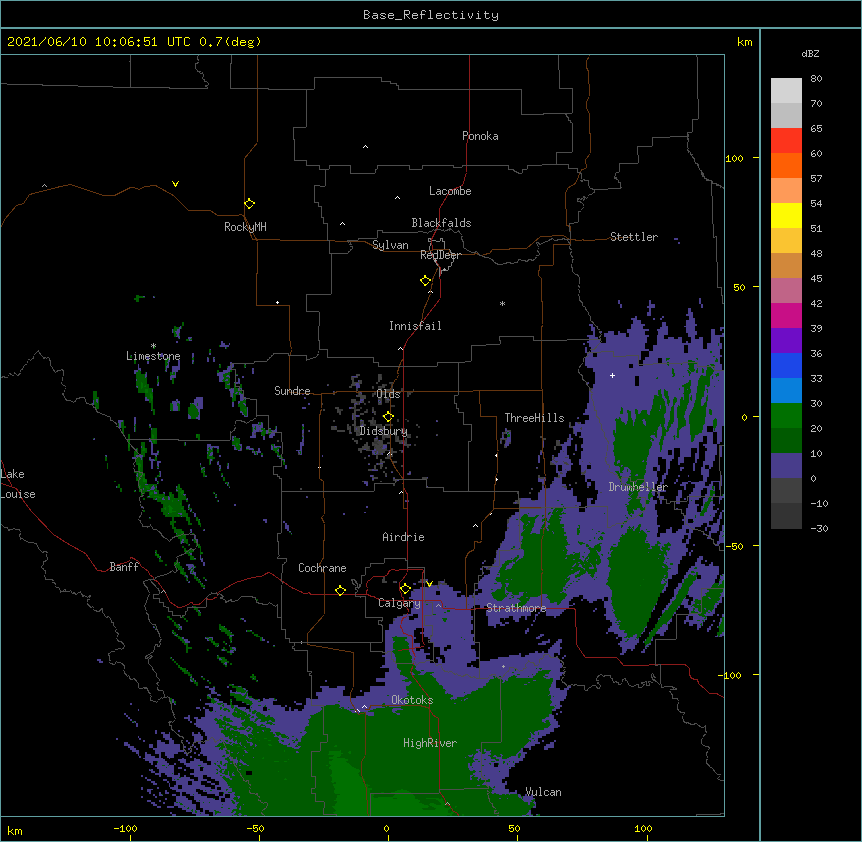Click the ThreeHills label
The image size is (862, 842).
(534, 418)
